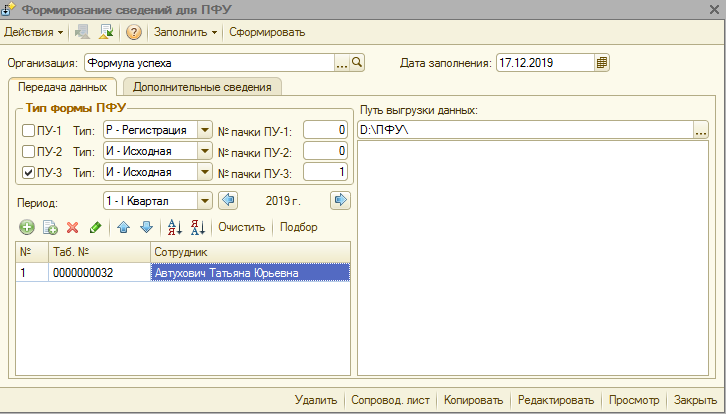Click the Копировать button
The image size is (726, 414).
(473, 400)
